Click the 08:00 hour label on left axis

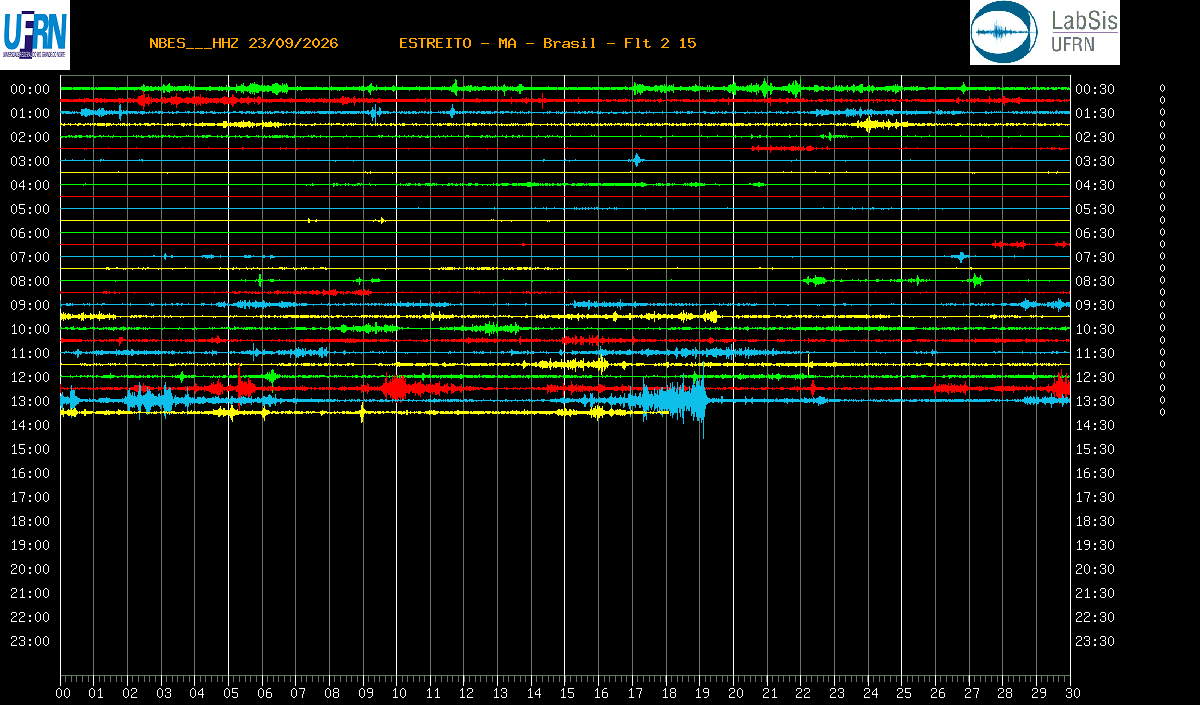point(30,281)
